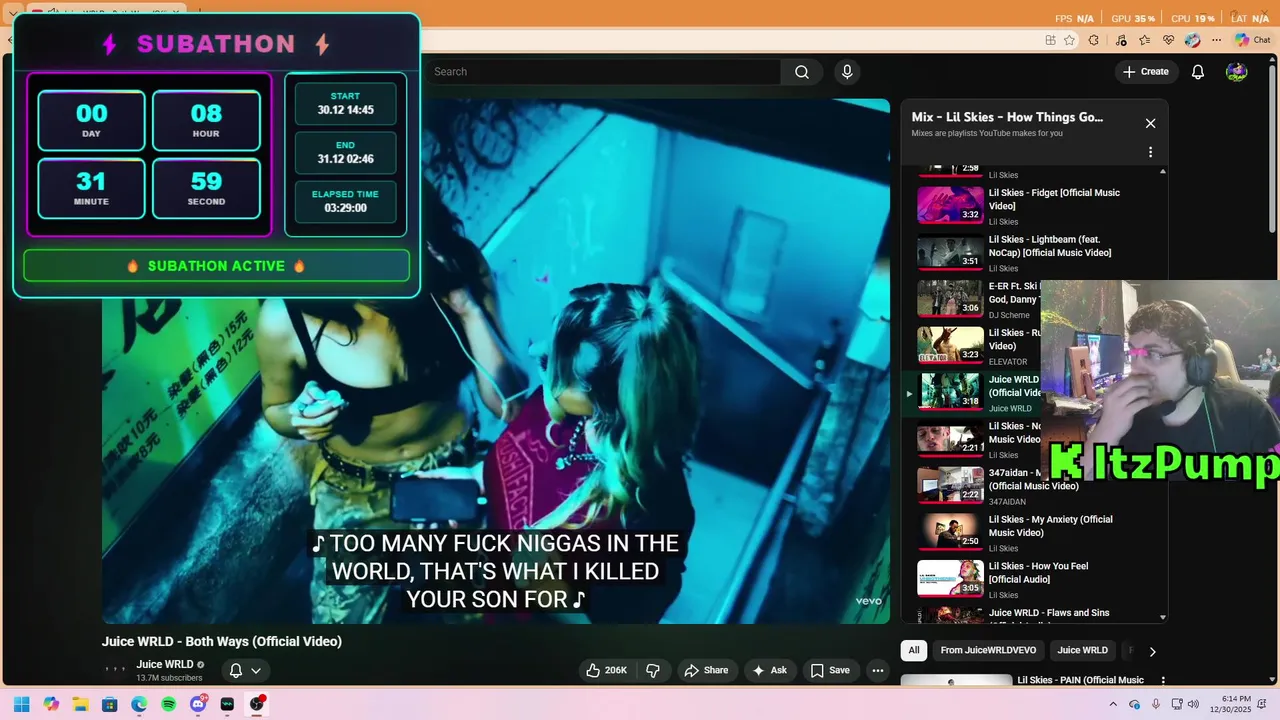Viewport: 1280px width, 720px height.
Task: Open the Windows Start menu
Action: click(21, 704)
